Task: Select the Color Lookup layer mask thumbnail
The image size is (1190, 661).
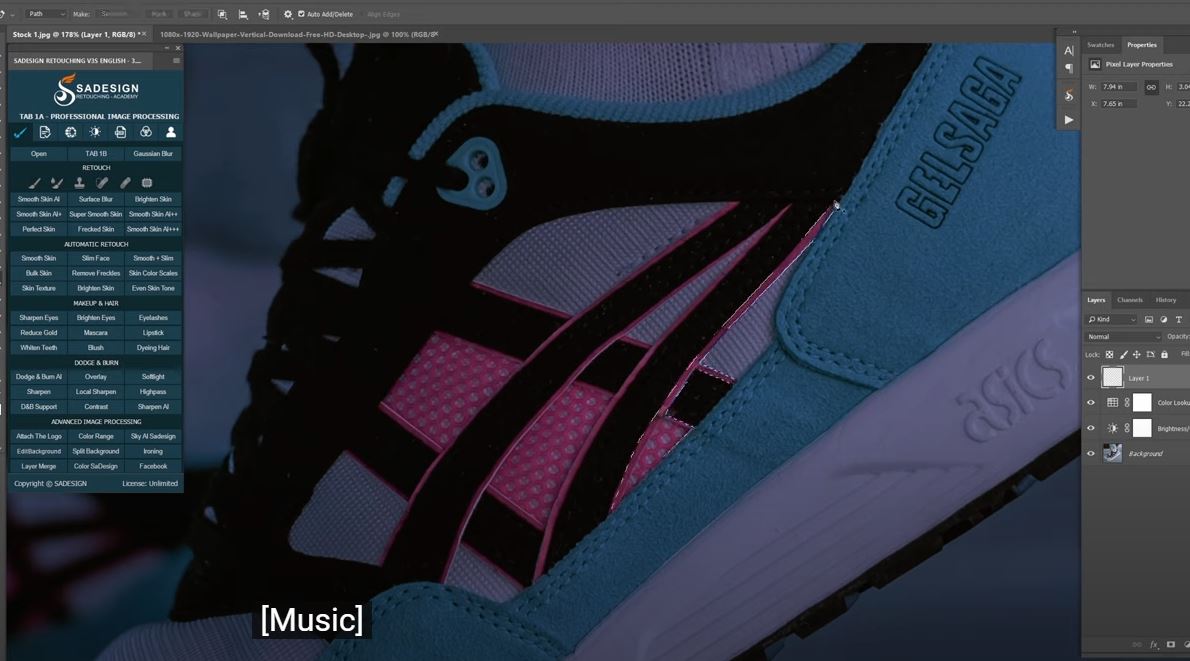Action: [x=1142, y=403]
